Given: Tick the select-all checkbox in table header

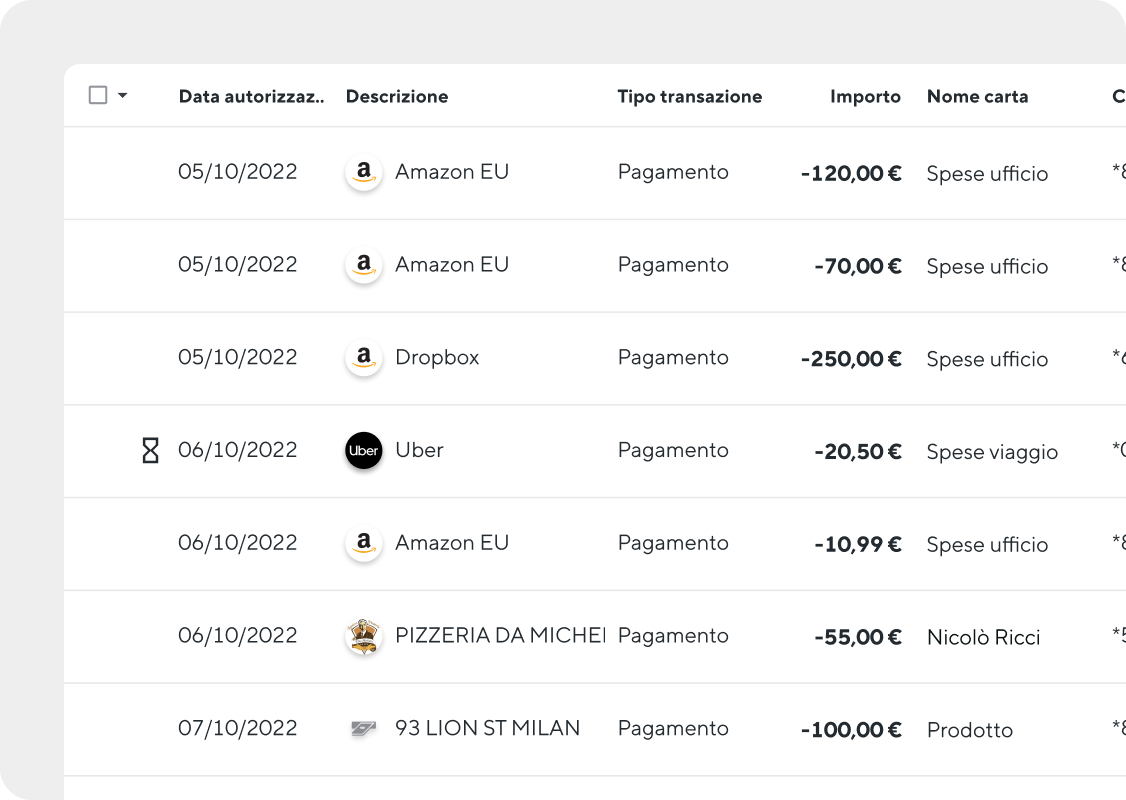Looking at the screenshot, I should [98, 95].
